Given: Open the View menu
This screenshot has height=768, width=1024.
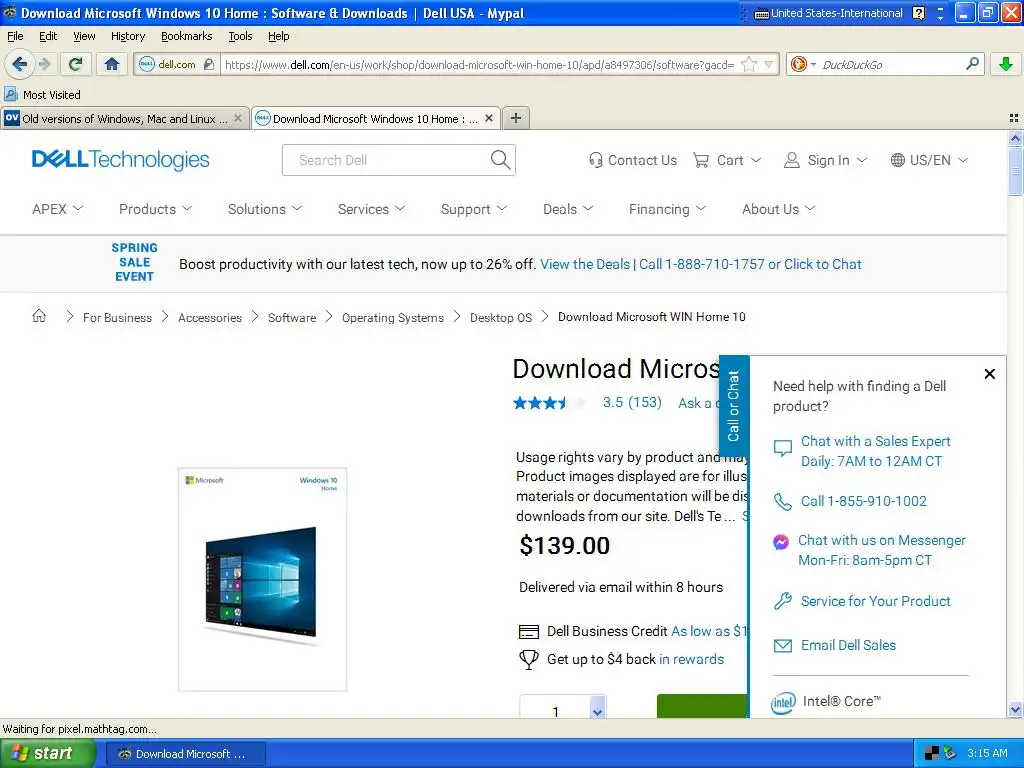Looking at the screenshot, I should pos(84,36).
